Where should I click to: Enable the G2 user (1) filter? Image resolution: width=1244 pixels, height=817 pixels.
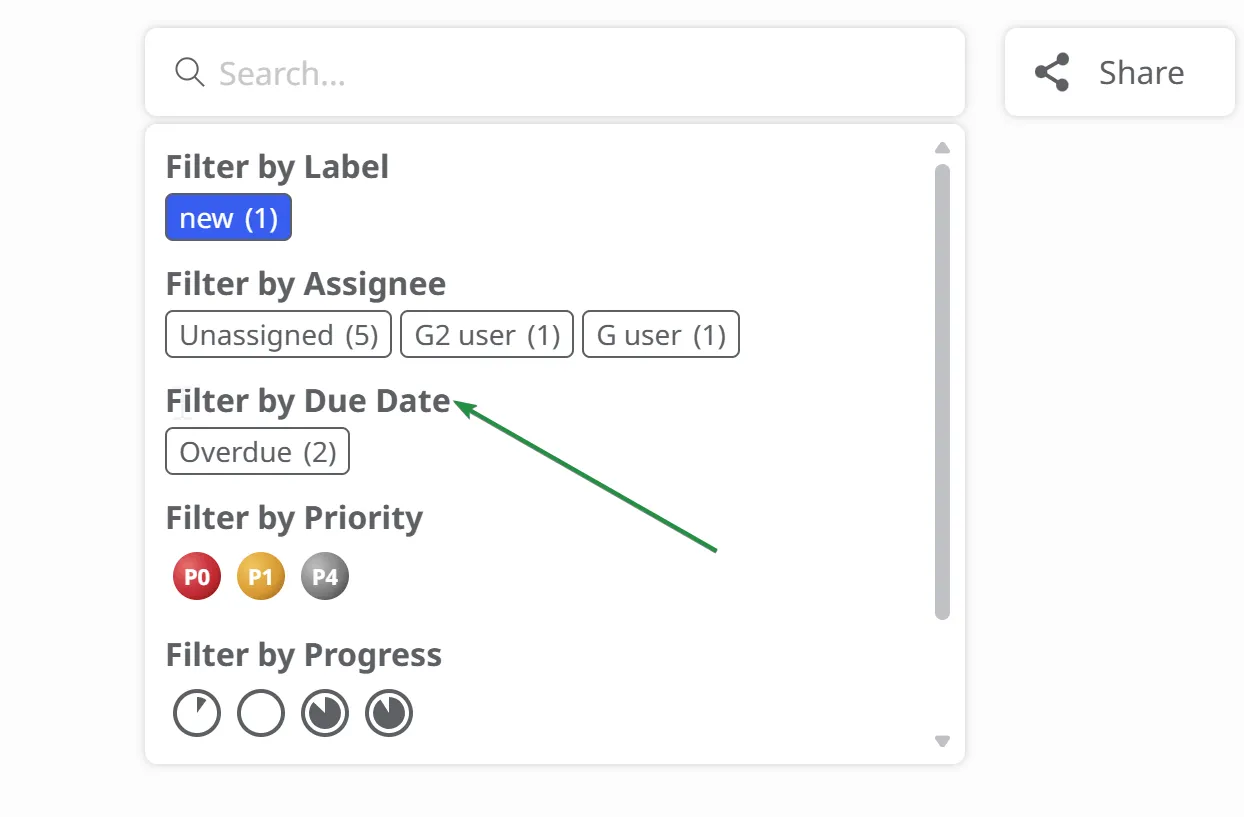click(487, 335)
